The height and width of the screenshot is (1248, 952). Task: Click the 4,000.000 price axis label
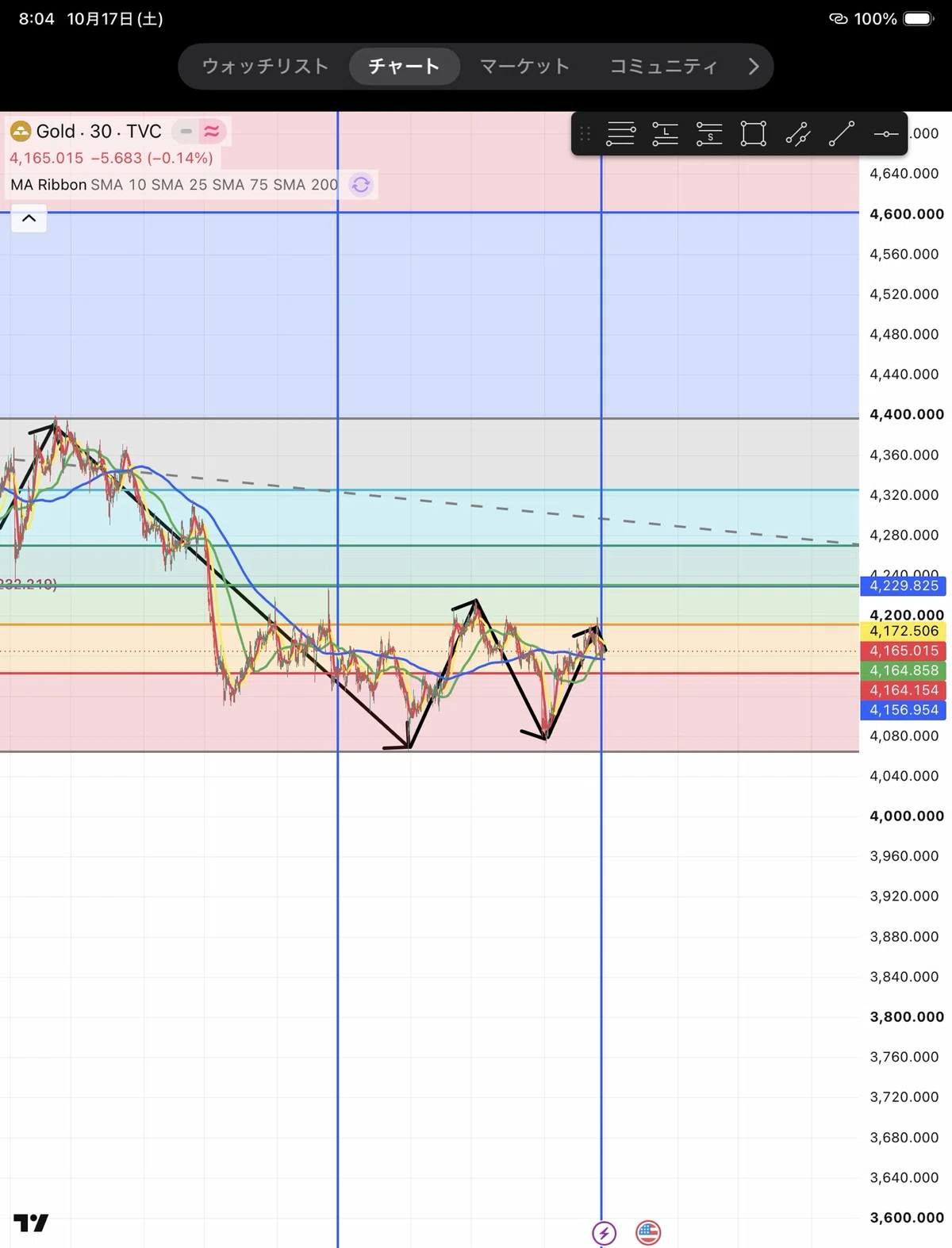(907, 816)
